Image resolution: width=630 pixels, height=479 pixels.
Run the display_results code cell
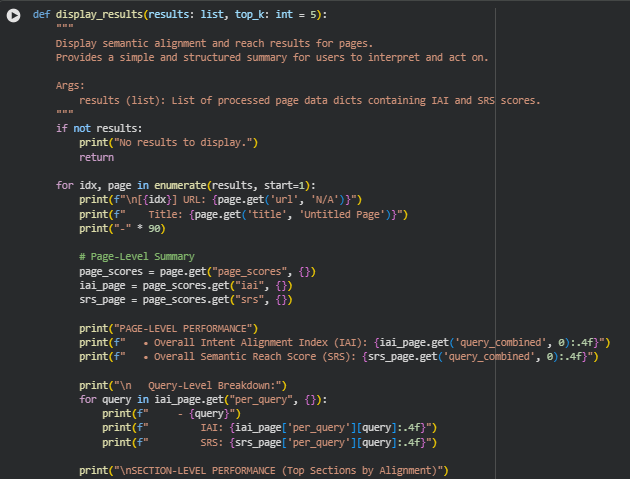coord(13,15)
